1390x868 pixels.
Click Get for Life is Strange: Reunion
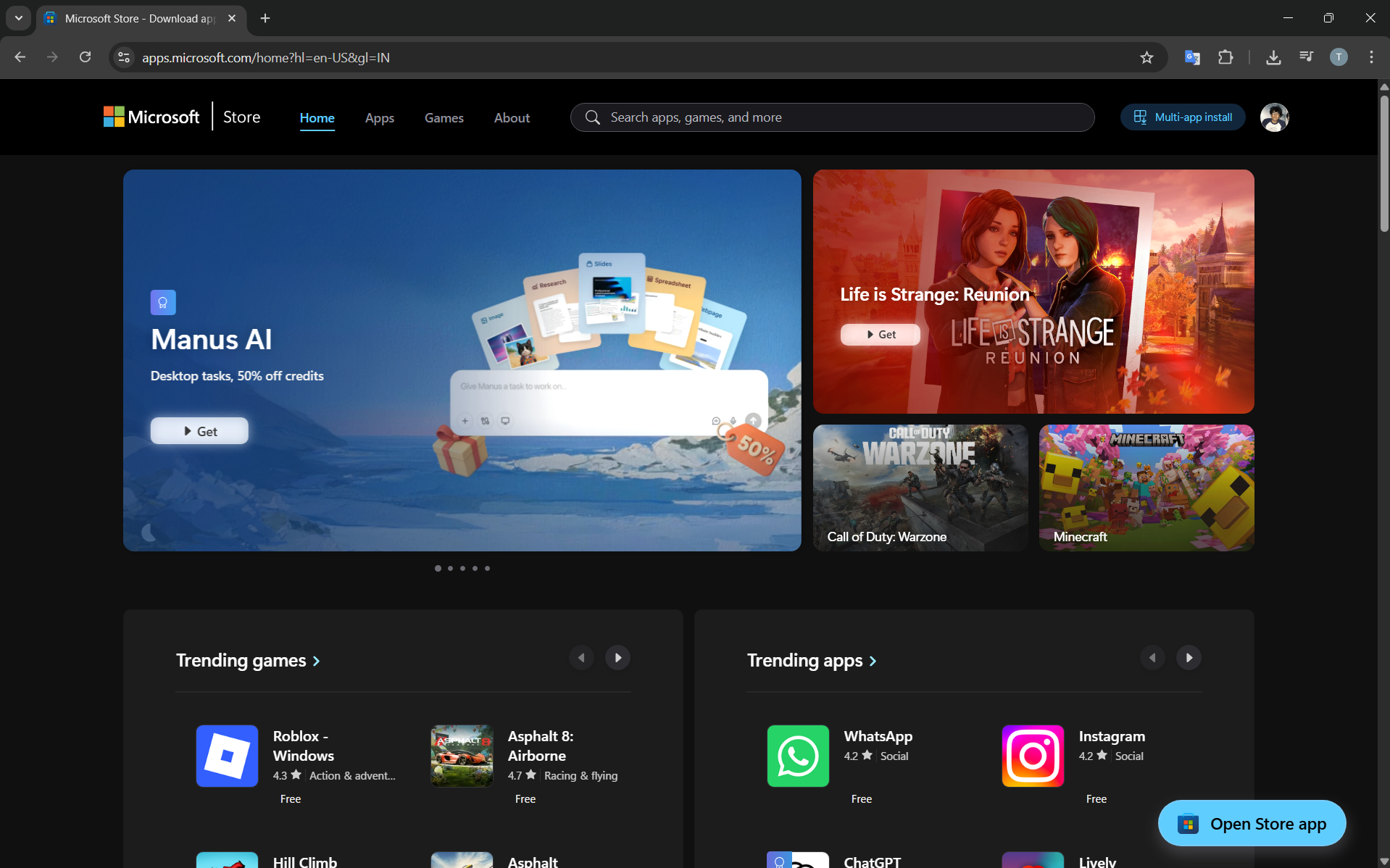click(880, 334)
